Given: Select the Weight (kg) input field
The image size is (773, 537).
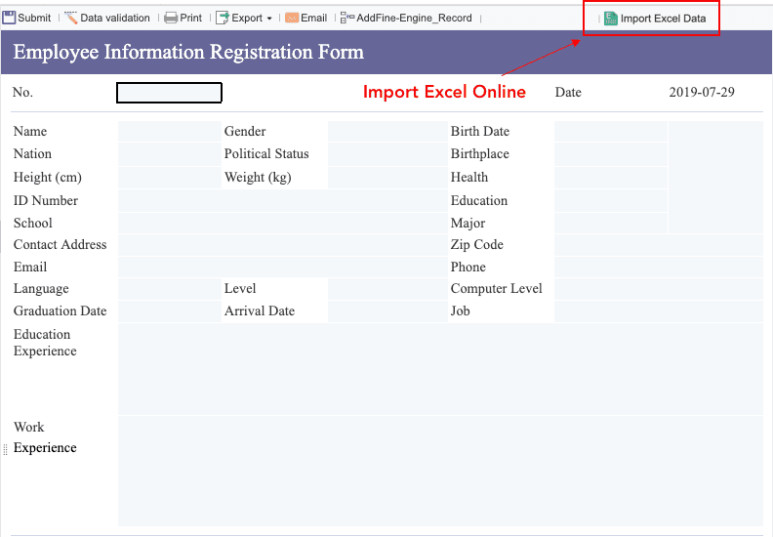Looking at the screenshot, I should click(387, 178).
